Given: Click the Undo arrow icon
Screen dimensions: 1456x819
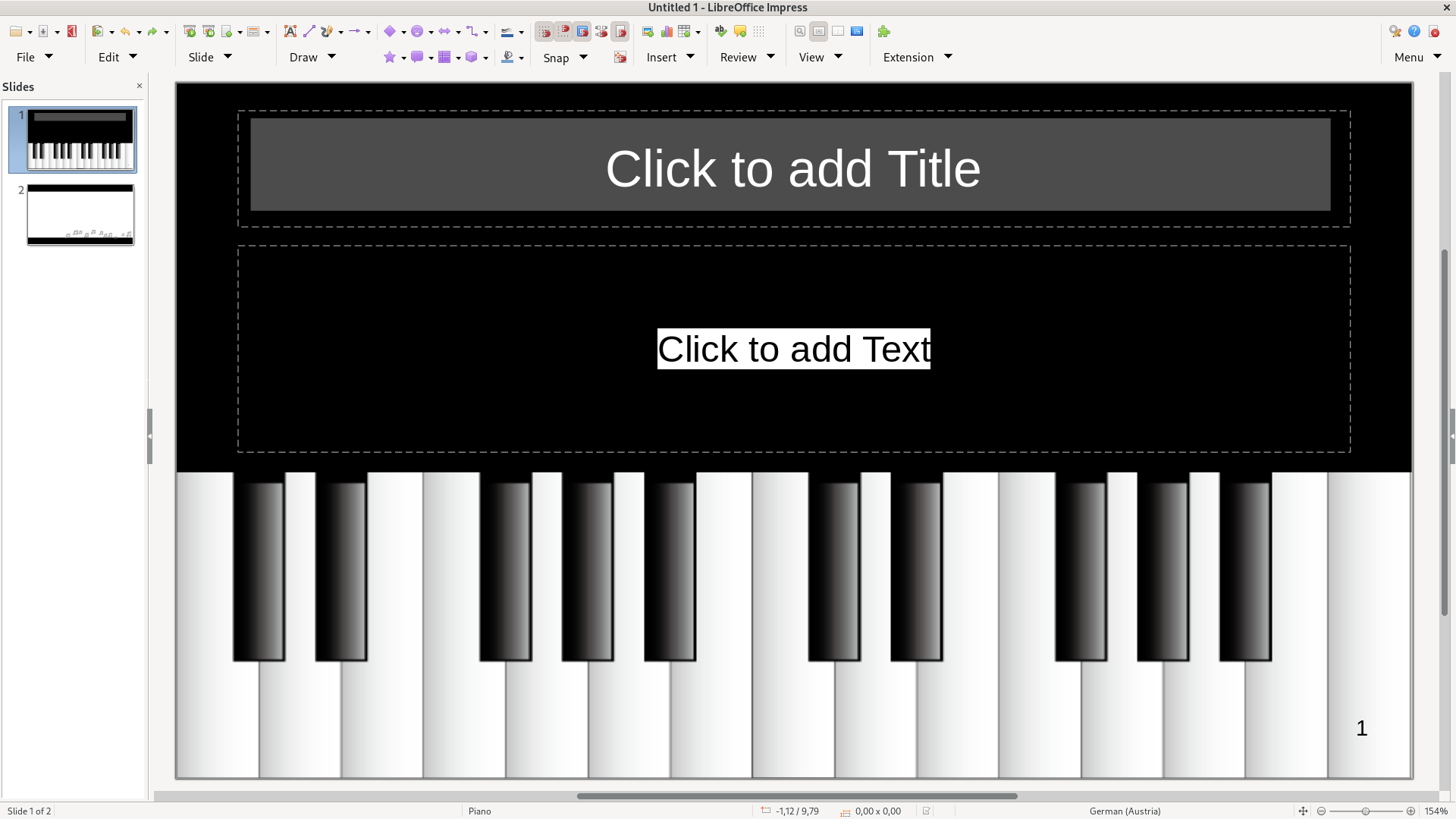Looking at the screenshot, I should pos(125,32).
